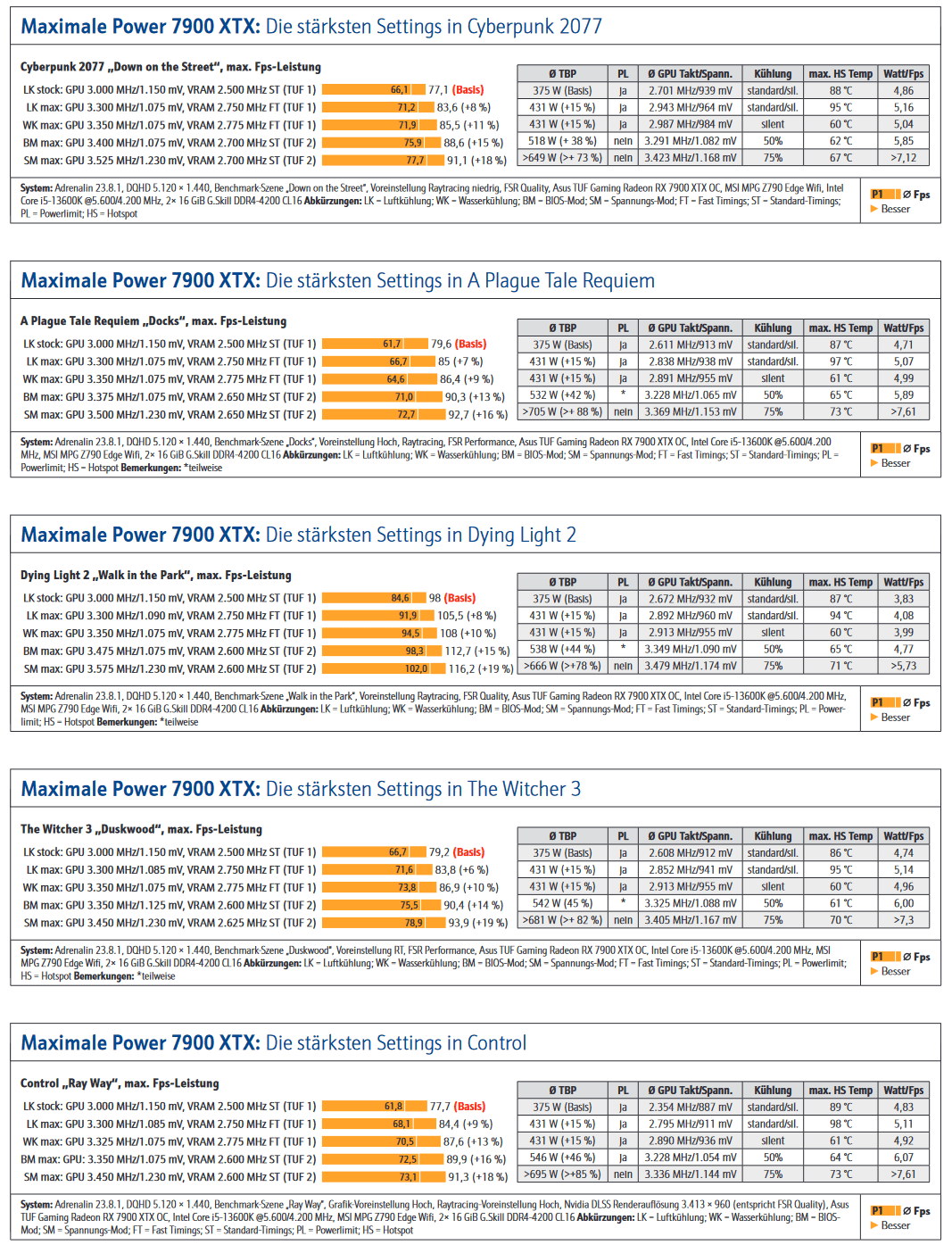Click the cell '>705 W (>+ 88 %)'
952x1253 pixels.
[562, 412]
